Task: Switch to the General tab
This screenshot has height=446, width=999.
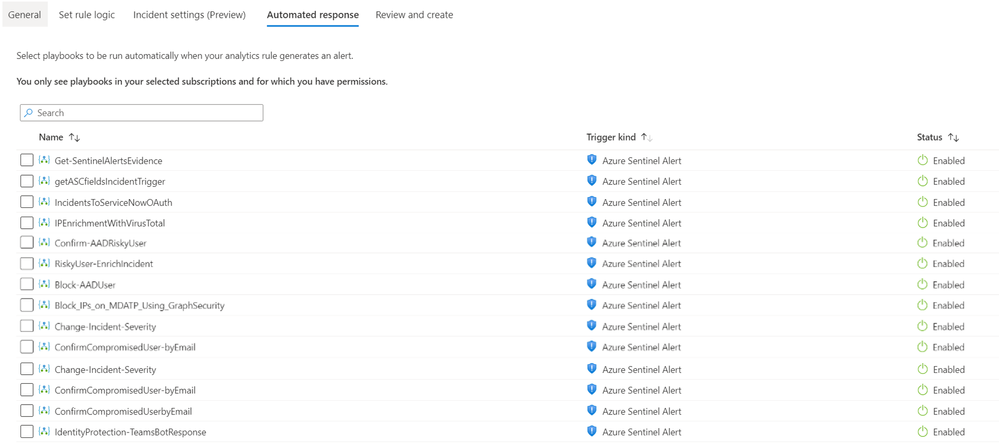Action: click(x=25, y=15)
